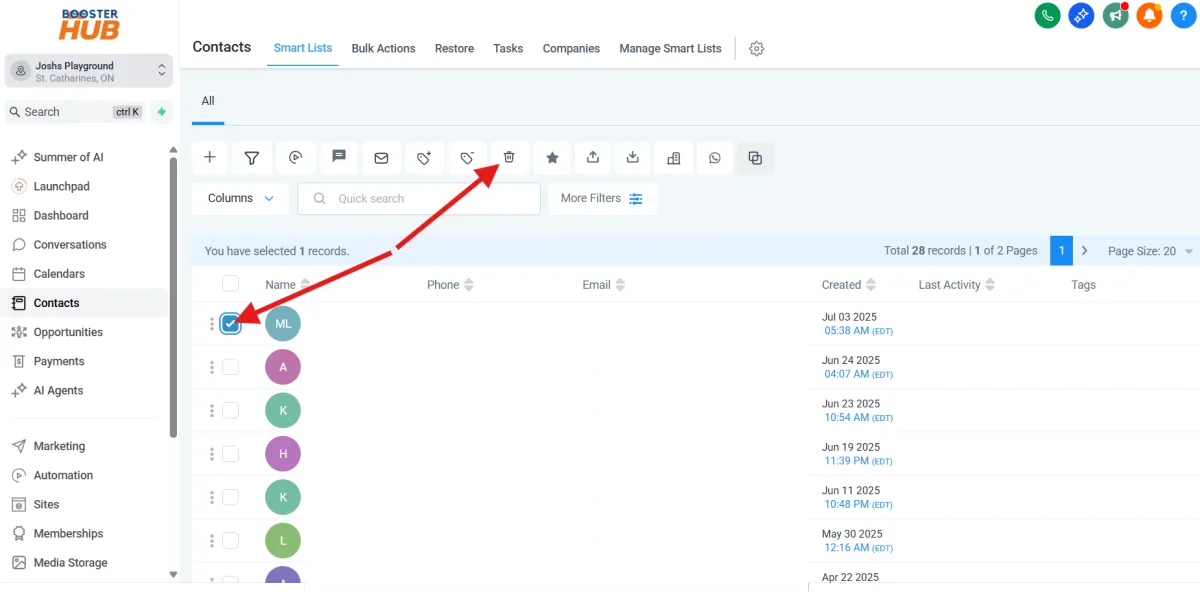The image size is (1200, 592).
Task: Click the L contact avatar
Action: coord(283,541)
